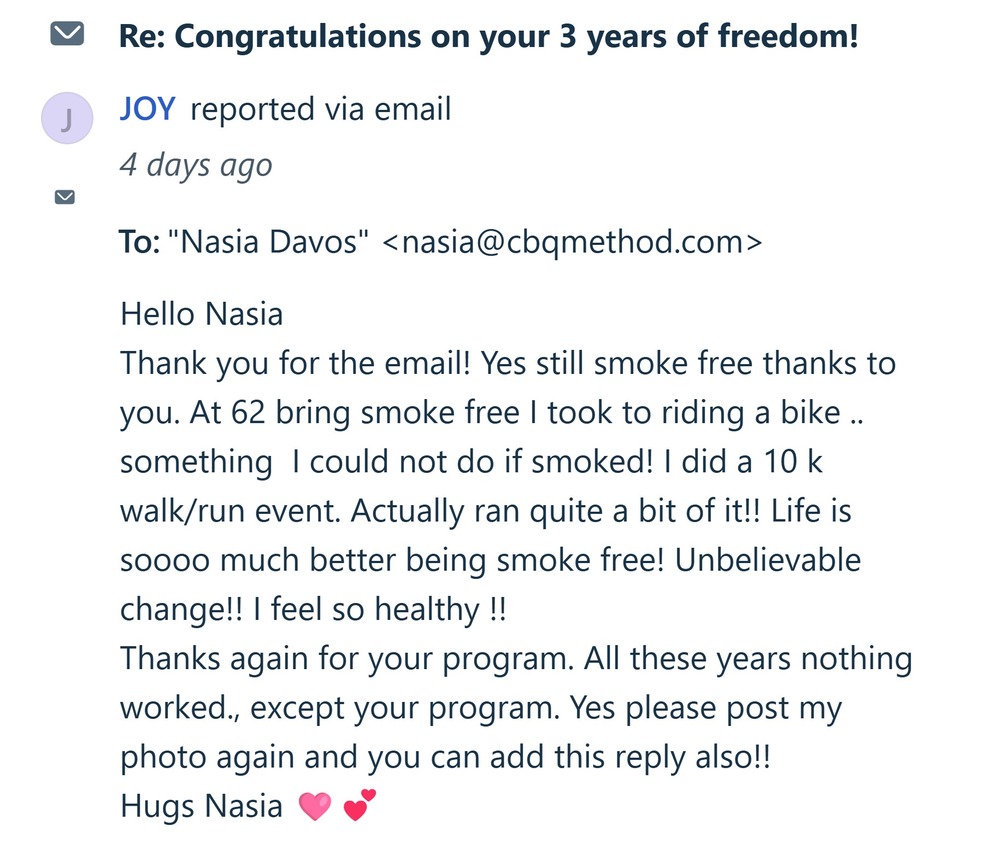Screen dimensions: 1000x855
Task: Click the 'Hugs Nasia' sign-off text
Action: [201, 806]
